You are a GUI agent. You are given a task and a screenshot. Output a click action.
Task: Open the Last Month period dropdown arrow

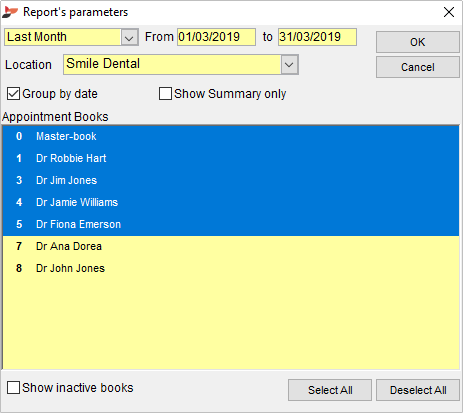[129, 37]
